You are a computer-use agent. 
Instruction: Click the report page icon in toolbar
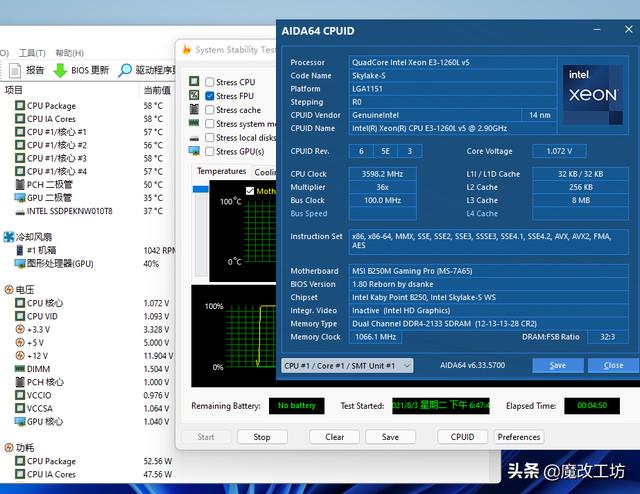point(15,70)
